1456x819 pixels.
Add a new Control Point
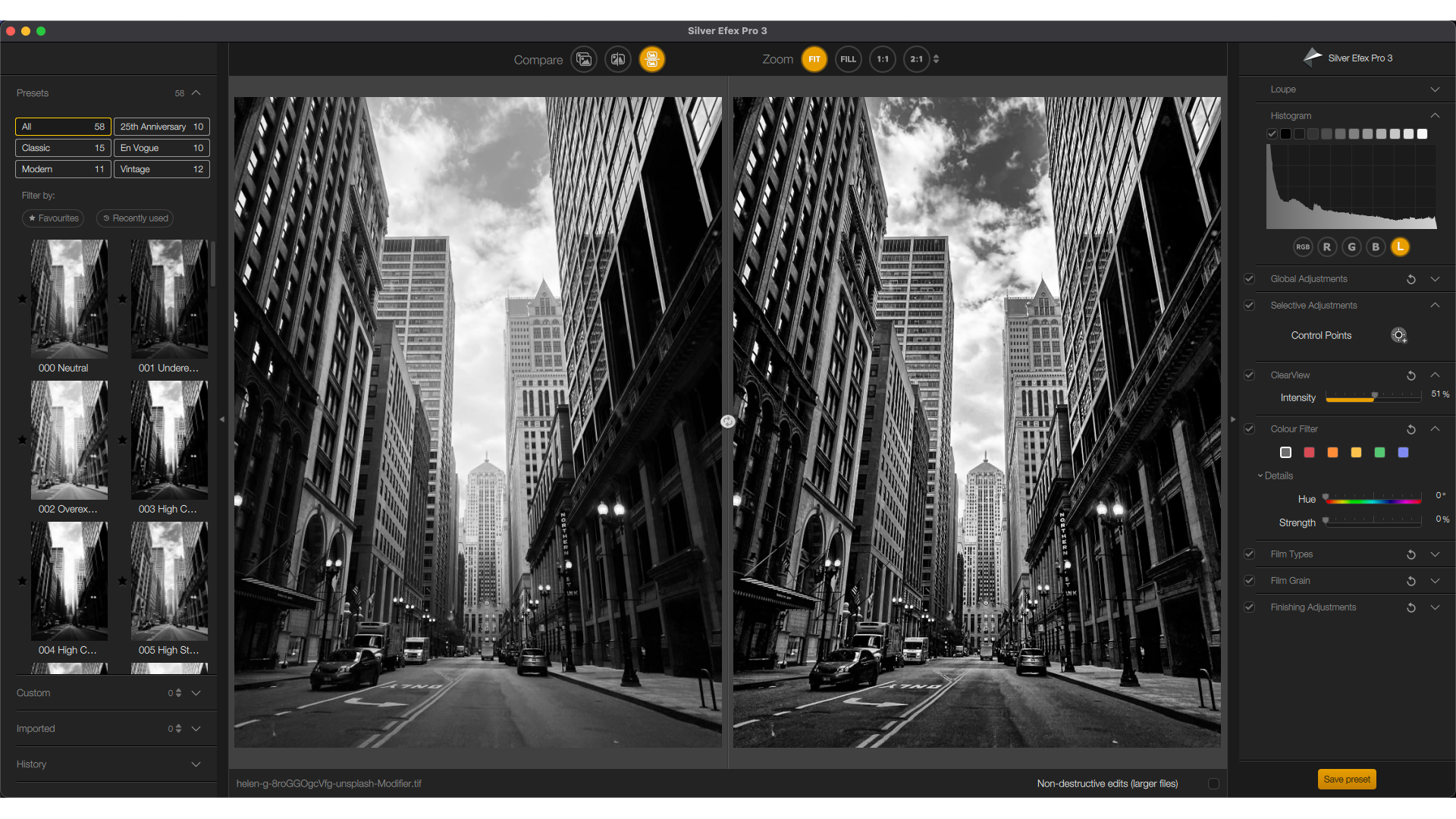pos(1399,335)
